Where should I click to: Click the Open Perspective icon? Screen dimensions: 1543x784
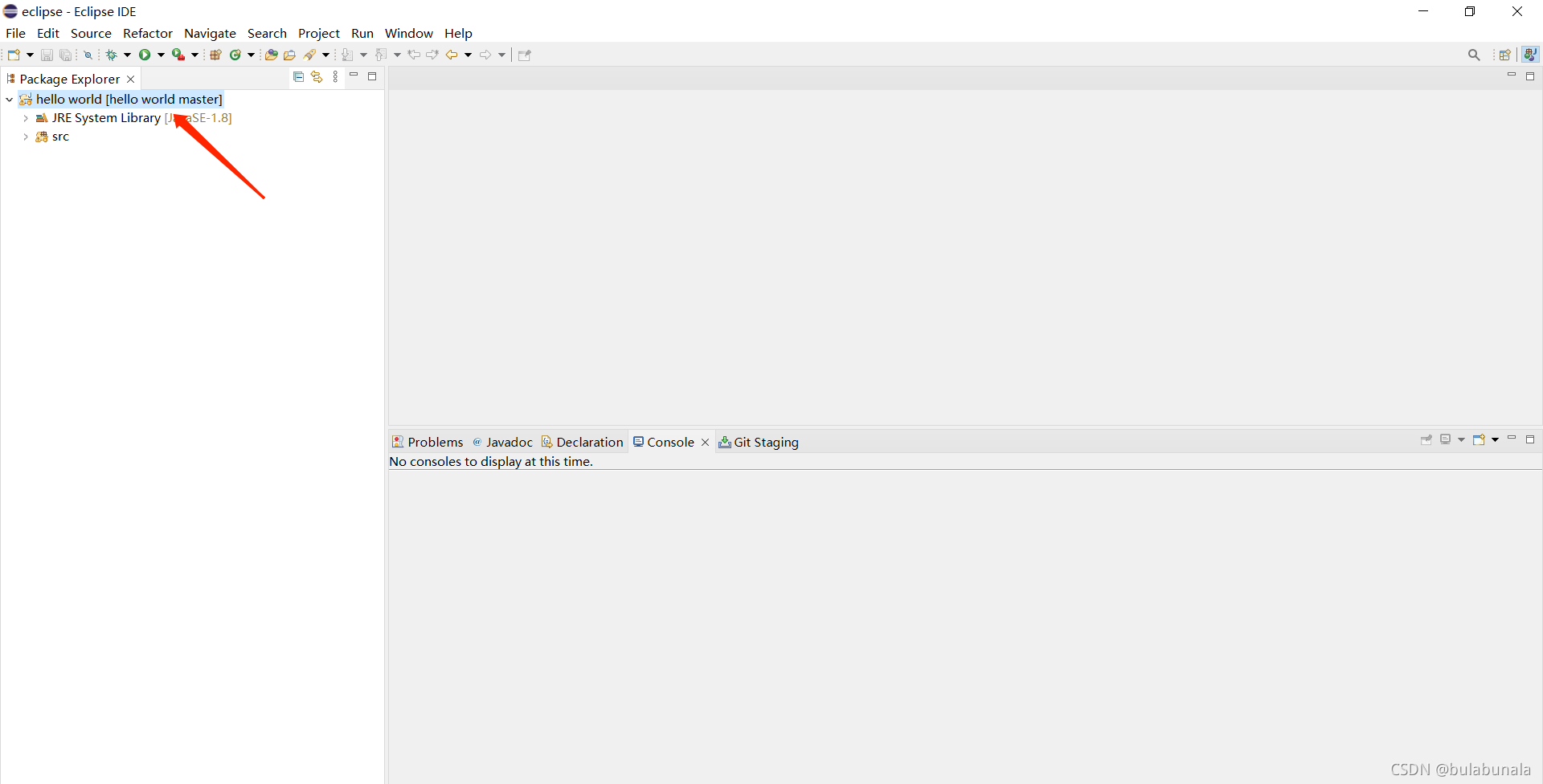coord(1505,55)
